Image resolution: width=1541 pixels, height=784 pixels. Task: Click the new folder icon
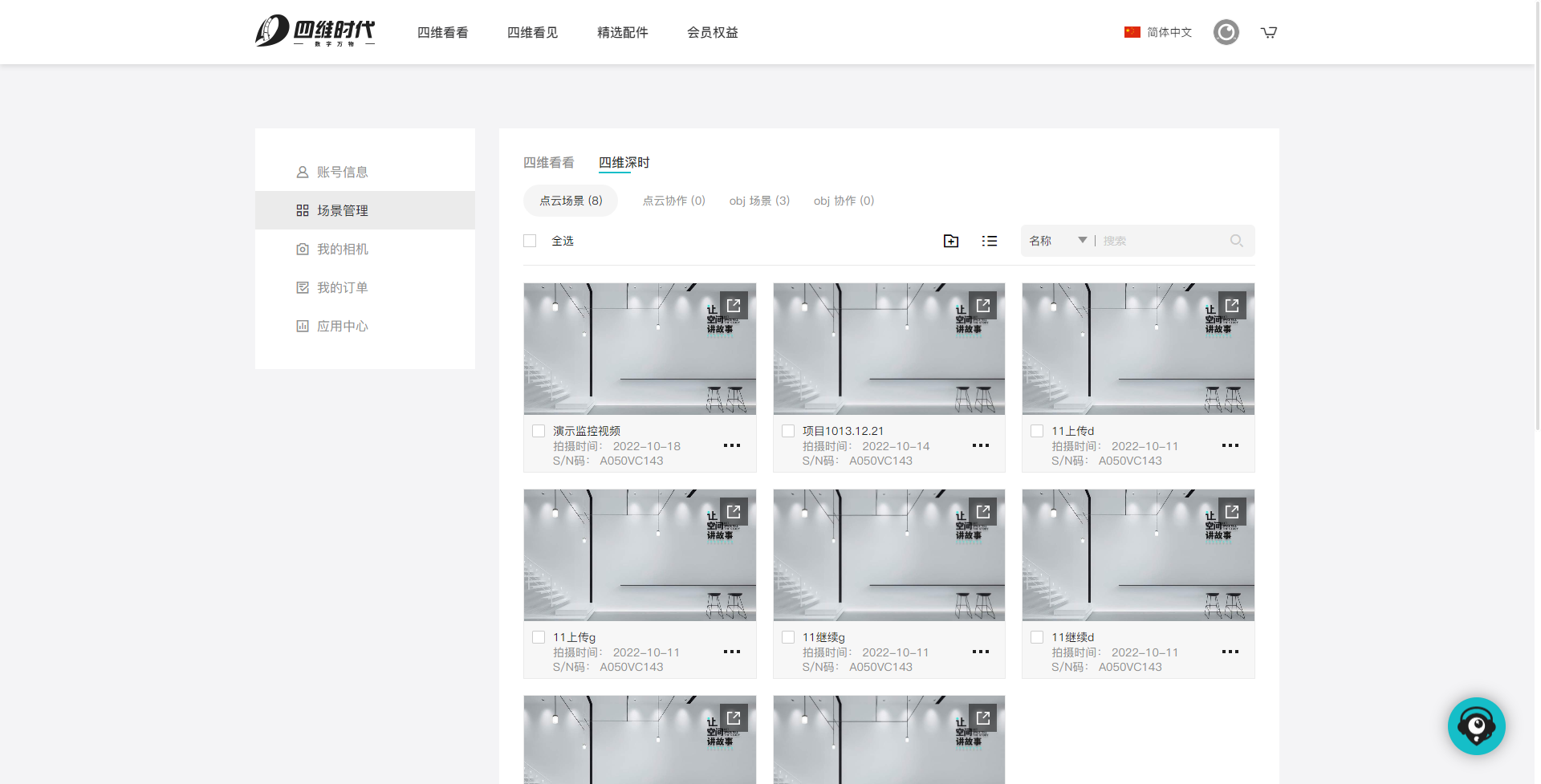(x=950, y=241)
